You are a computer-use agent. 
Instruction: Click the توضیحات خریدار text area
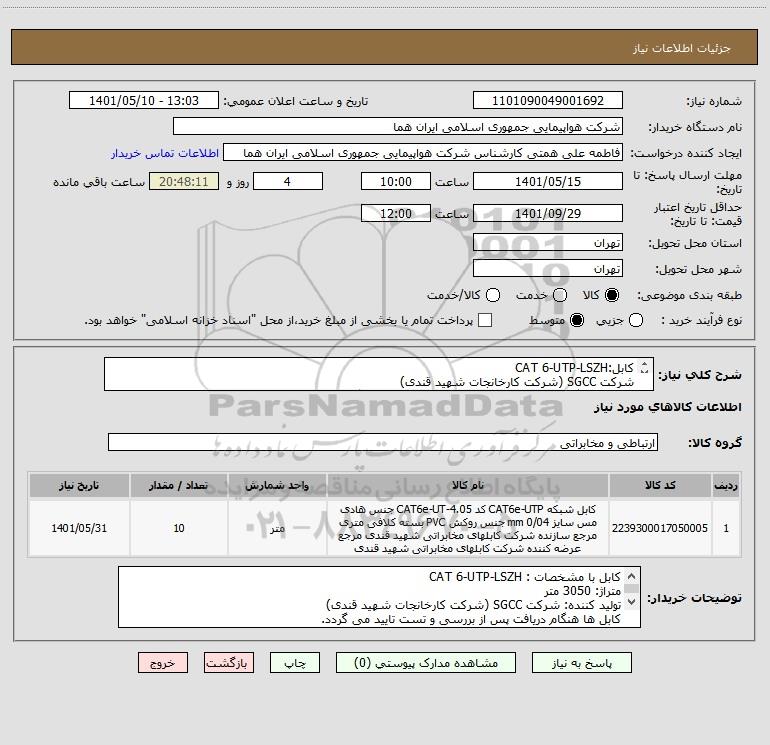tap(379, 597)
